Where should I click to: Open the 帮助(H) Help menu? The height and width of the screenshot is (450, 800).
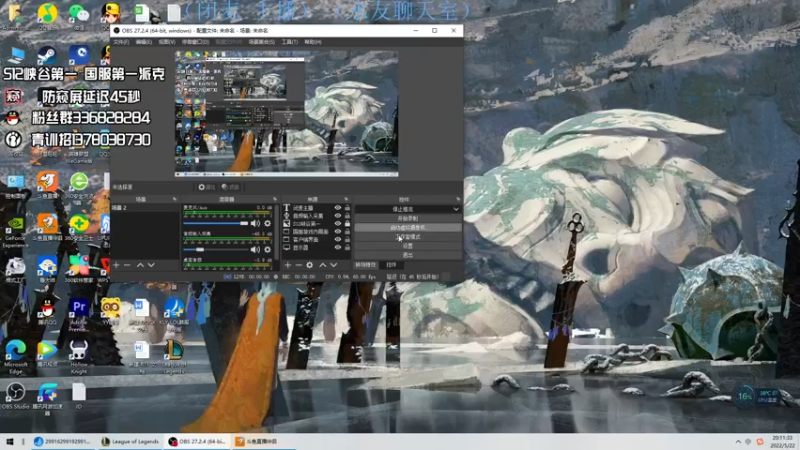(x=313, y=42)
